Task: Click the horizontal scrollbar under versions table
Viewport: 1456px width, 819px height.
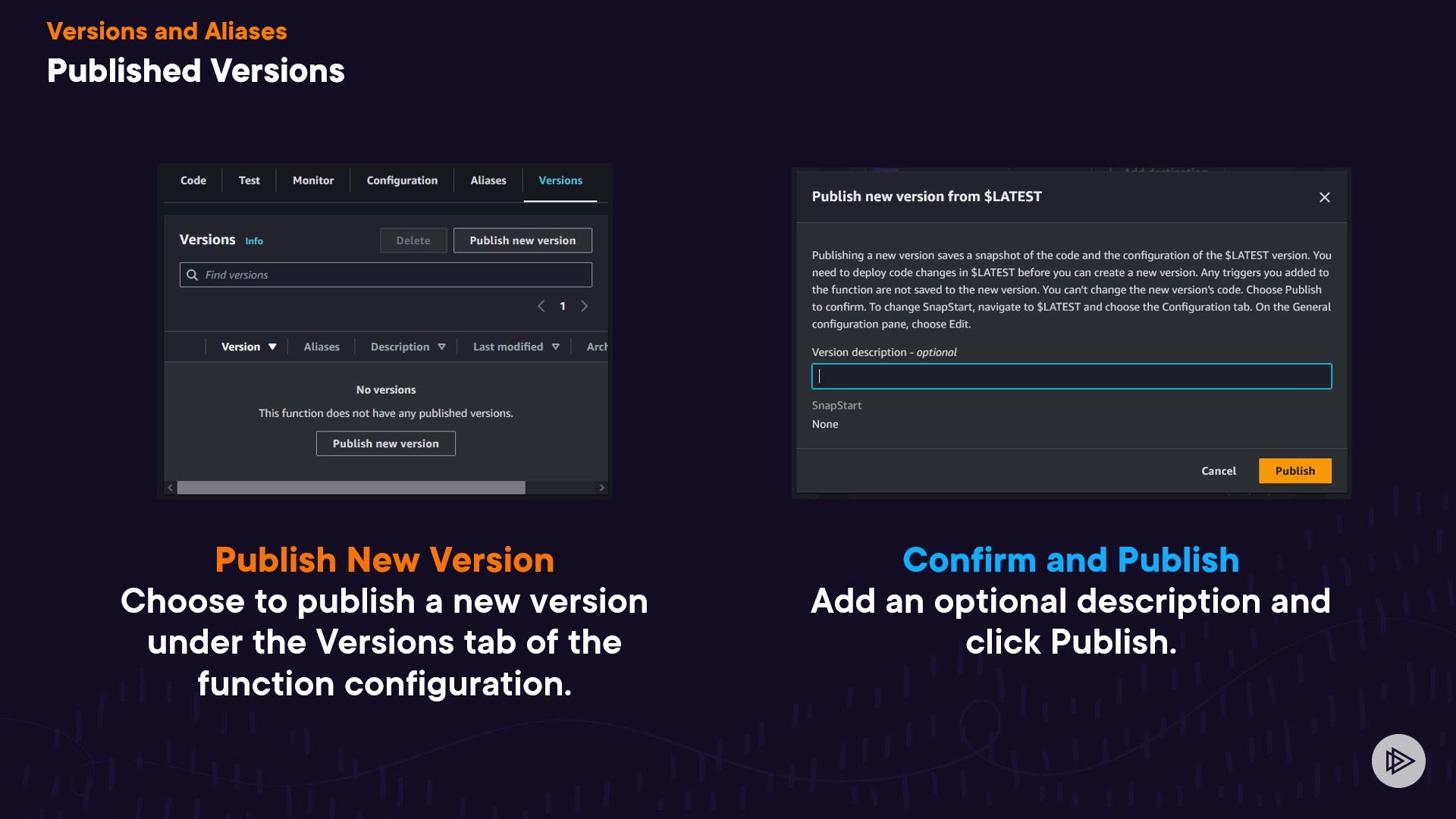Action: pos(351,488)
